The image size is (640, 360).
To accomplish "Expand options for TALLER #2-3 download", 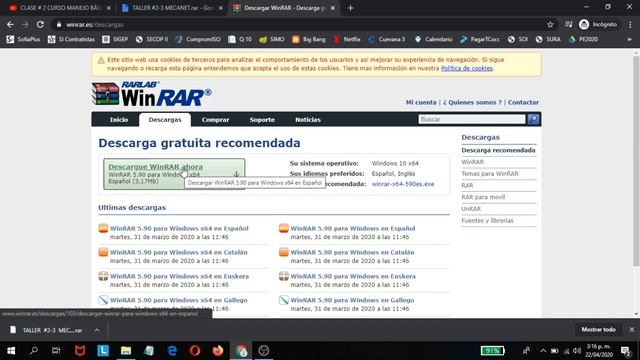I will click(97, 330).
